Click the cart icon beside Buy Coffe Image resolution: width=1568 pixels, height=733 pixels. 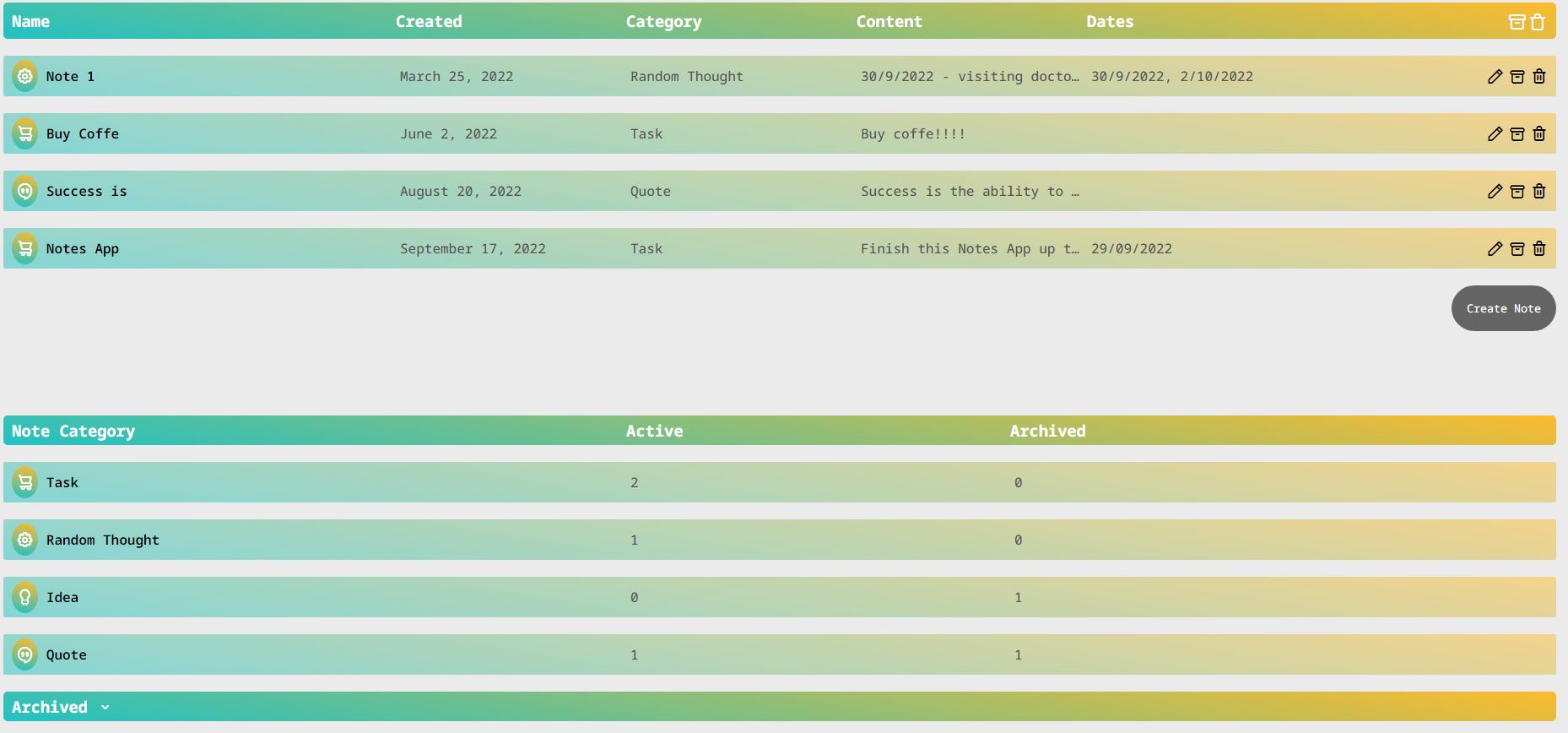tap(25, 133)
